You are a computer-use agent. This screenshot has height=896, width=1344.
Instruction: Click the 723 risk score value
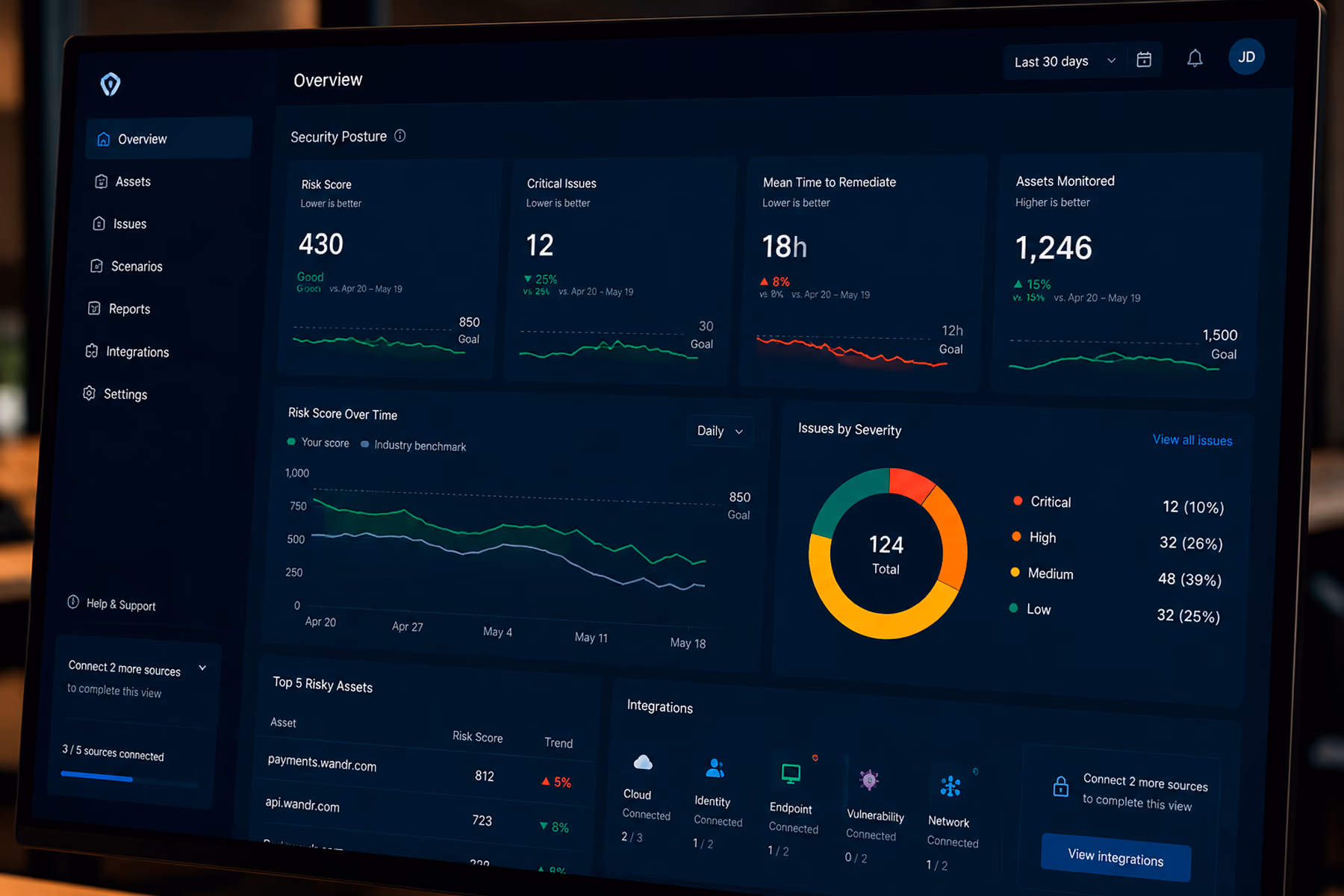click(x=482, y=821)
